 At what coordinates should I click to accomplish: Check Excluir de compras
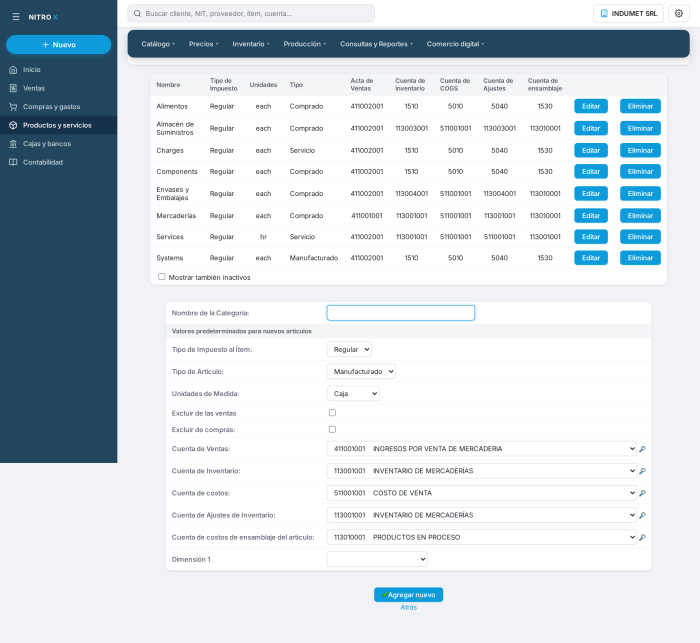[x=332, y=430]
